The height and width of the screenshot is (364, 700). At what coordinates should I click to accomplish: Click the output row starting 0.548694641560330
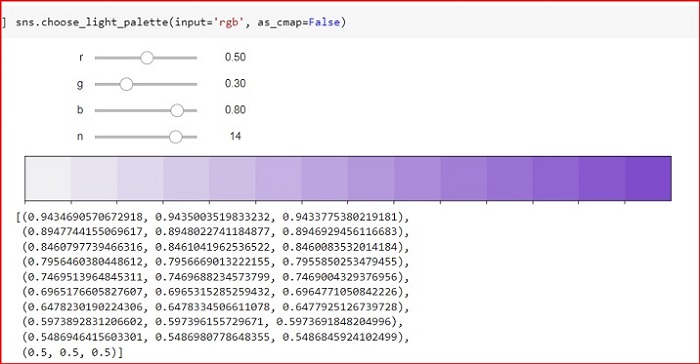point(216,337)
